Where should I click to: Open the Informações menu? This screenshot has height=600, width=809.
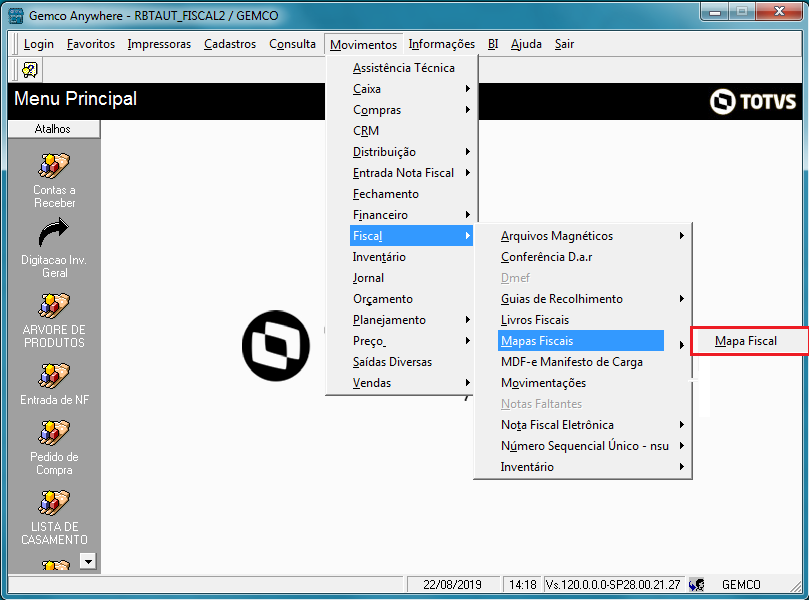pyautogui.click(x=442, y=44)
